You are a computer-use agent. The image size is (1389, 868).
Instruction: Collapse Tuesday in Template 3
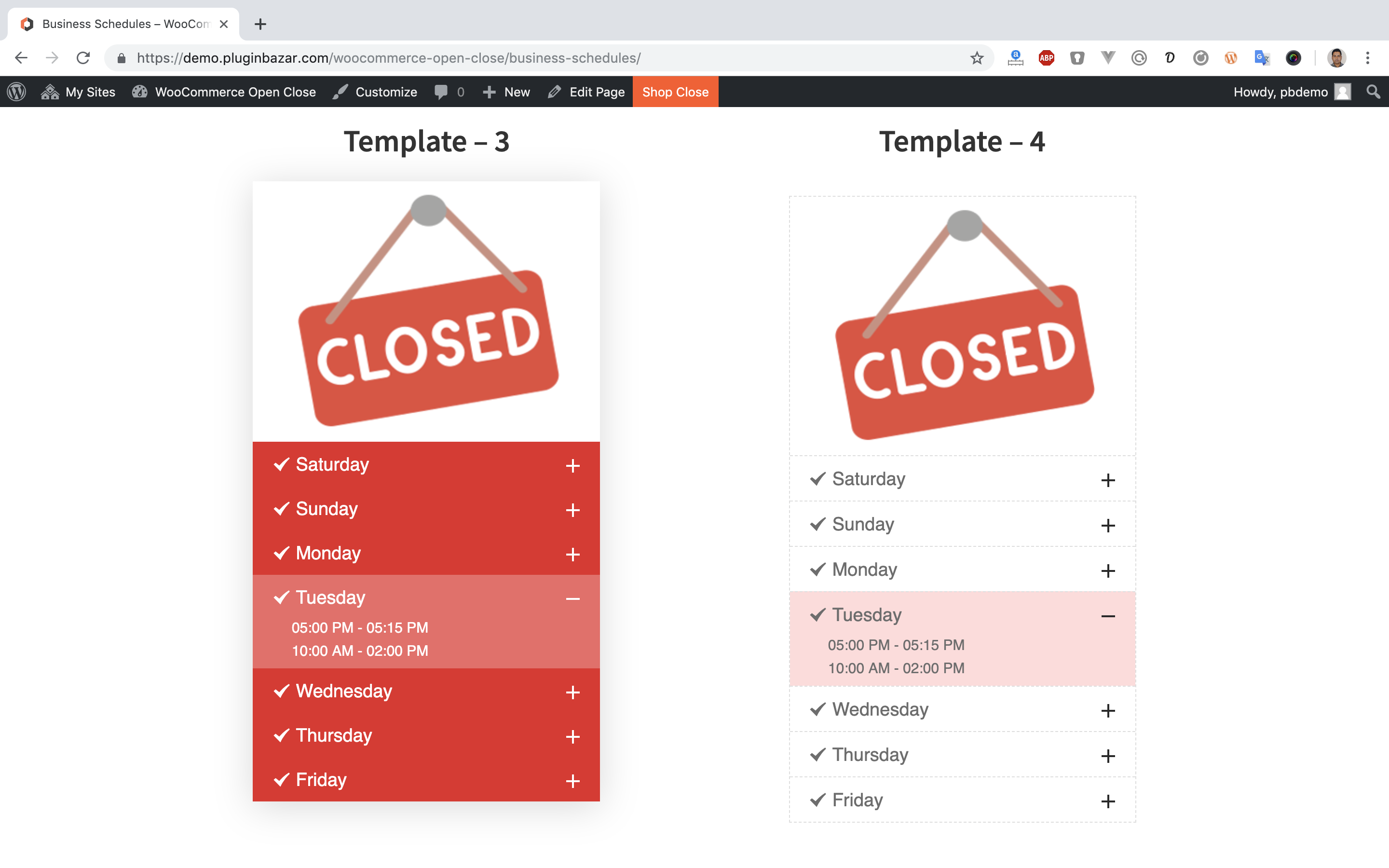[572, 599]
